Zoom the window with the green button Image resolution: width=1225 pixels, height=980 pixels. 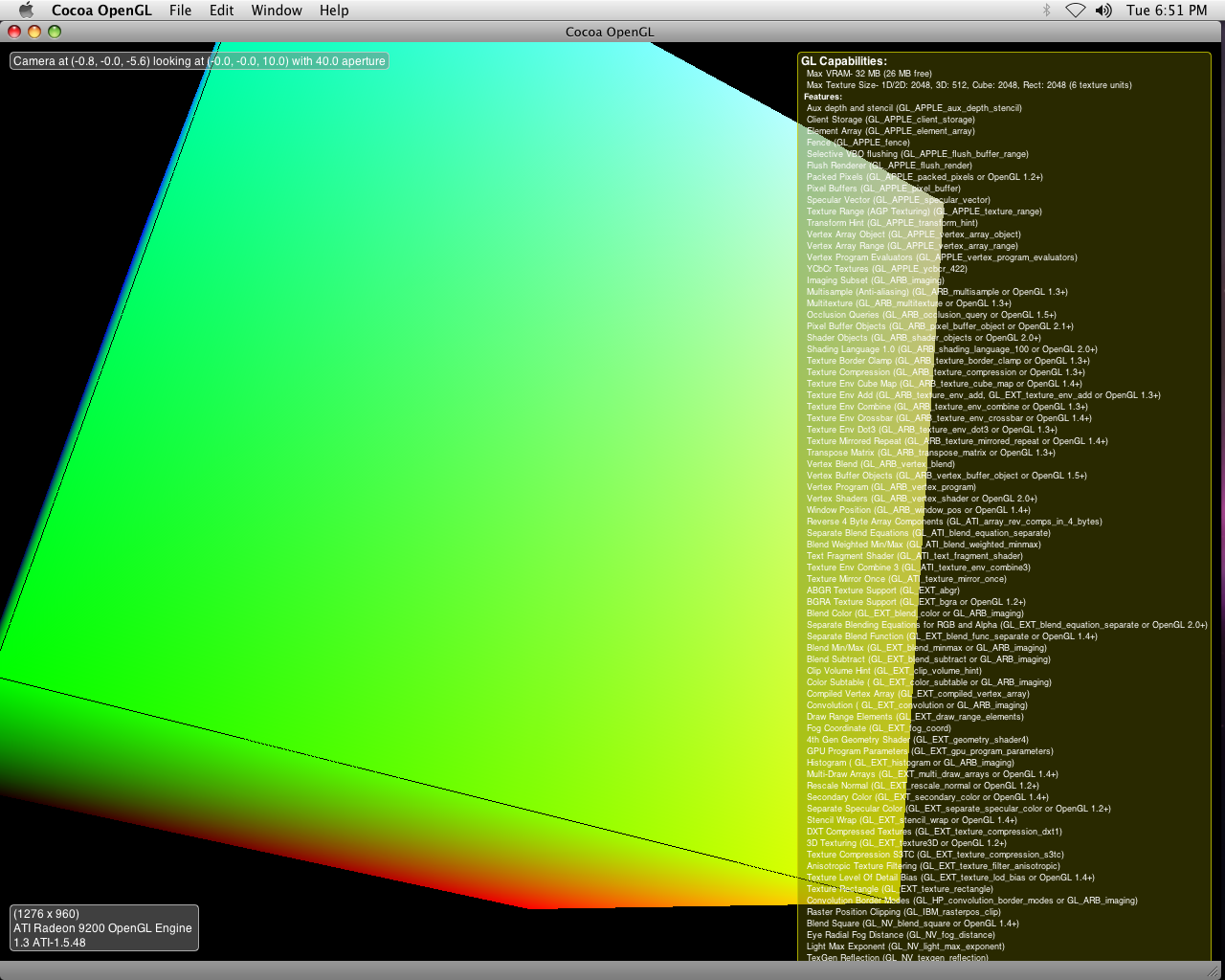coord(55,32)
